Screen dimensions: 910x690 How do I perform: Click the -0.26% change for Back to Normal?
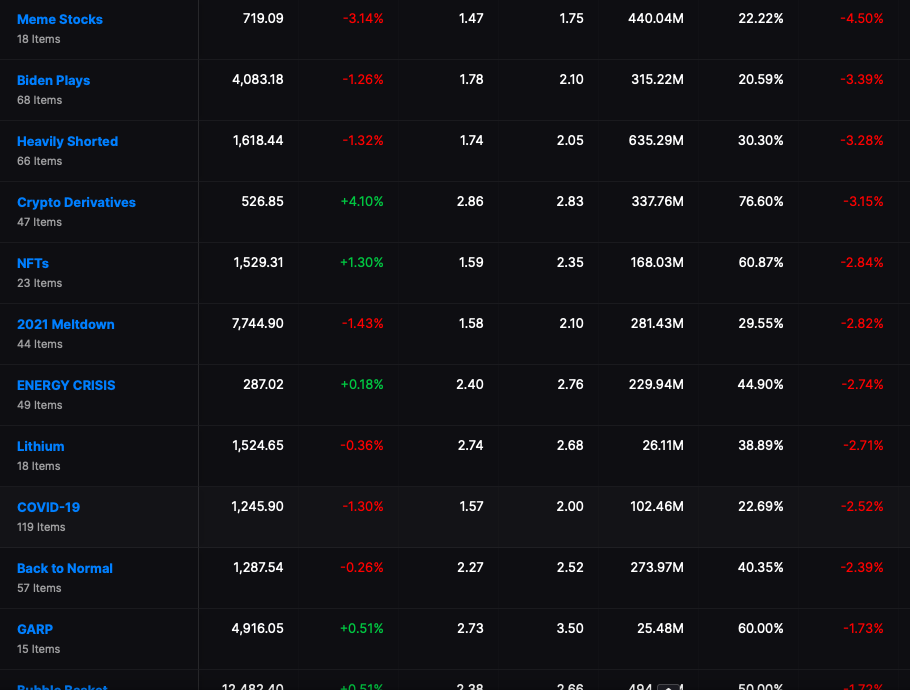pos(362,567)
